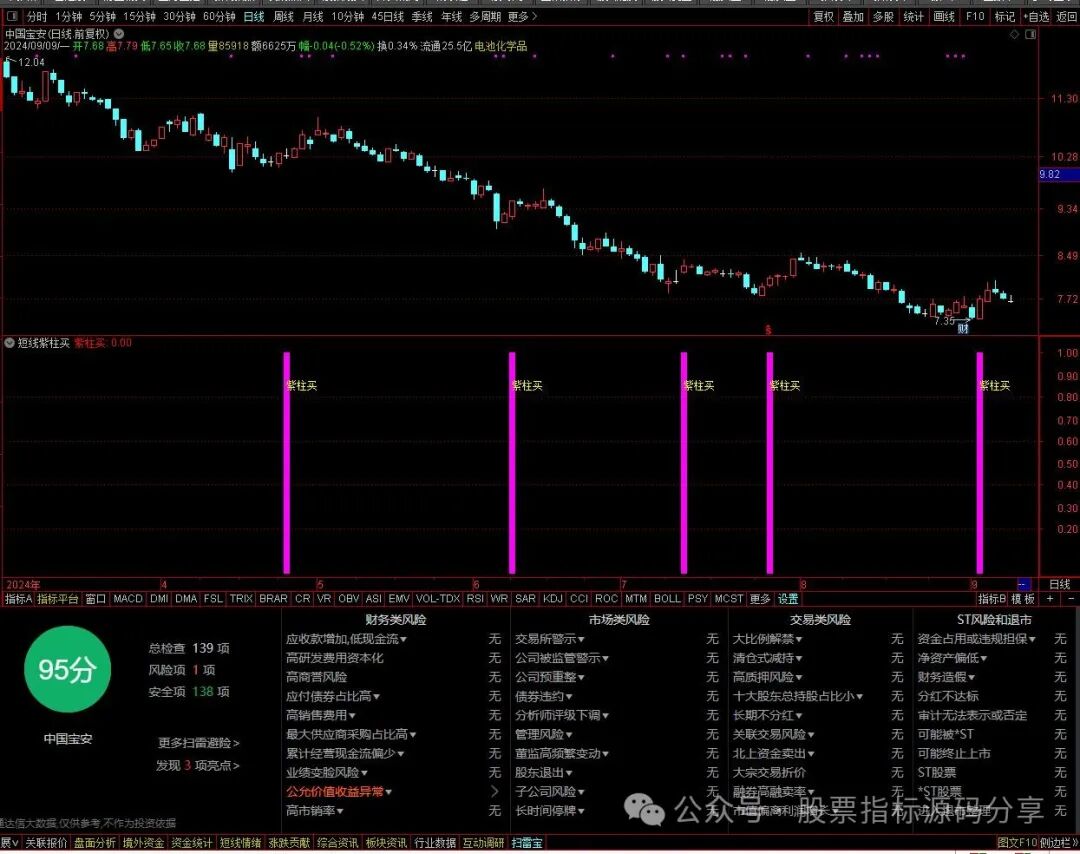This screenshot has width=1080, height=854.
Task: Open the 资金统计 bottom tab
Action: coord(192,842)
